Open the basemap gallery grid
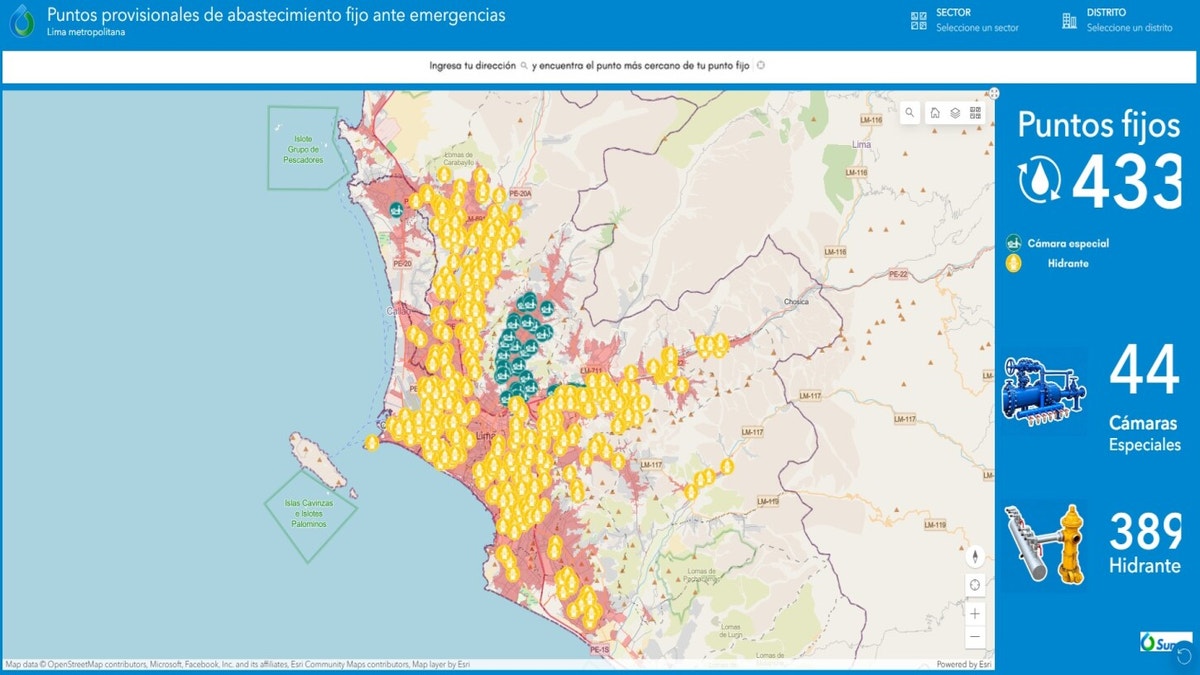 coord(975,113)
